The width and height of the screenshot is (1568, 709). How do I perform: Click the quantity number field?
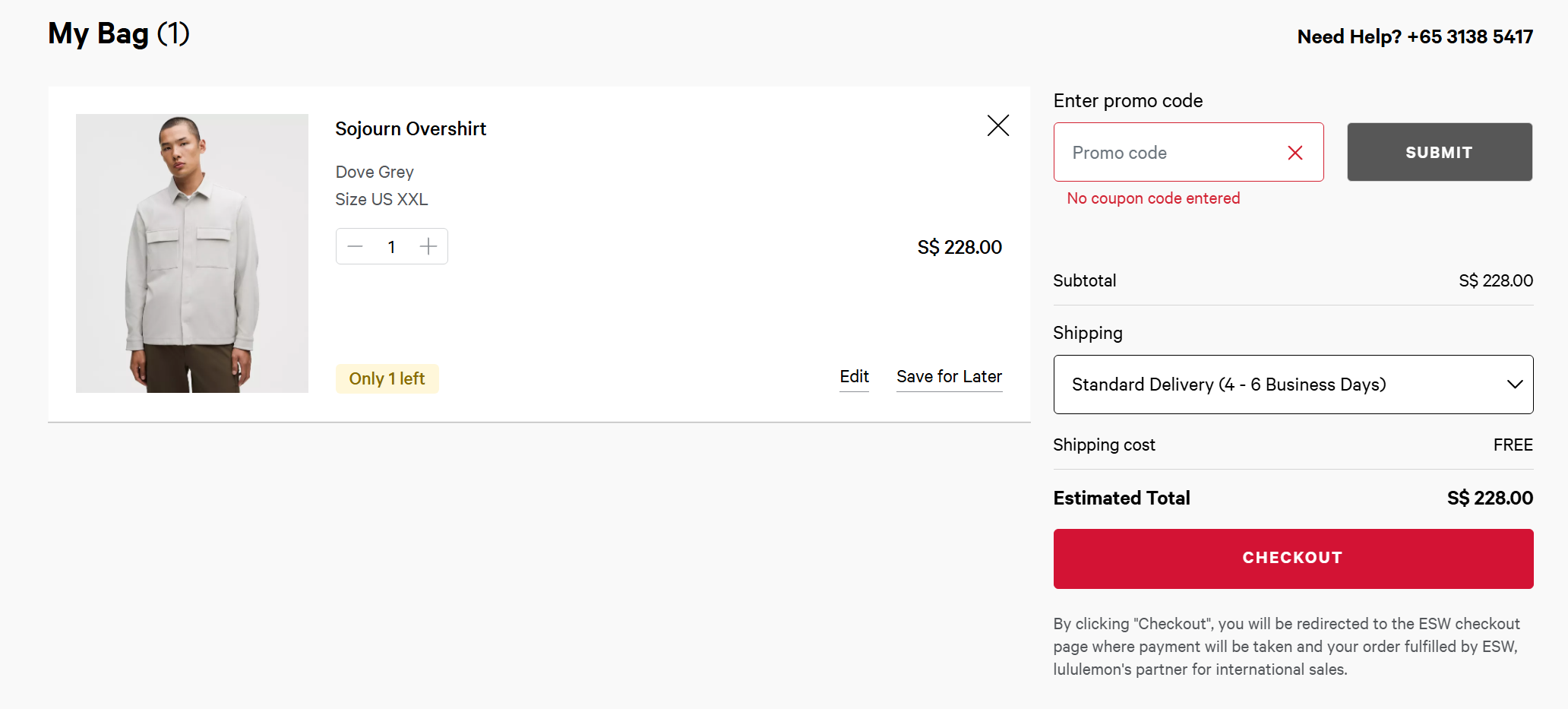[391, 246]
